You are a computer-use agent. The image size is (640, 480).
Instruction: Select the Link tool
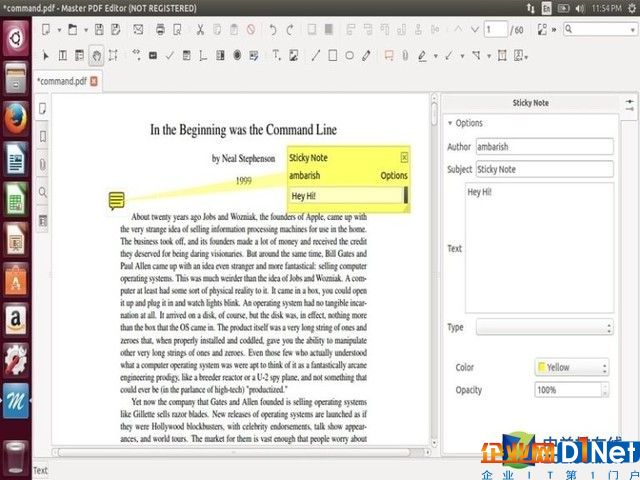click(x=136, y=55)
